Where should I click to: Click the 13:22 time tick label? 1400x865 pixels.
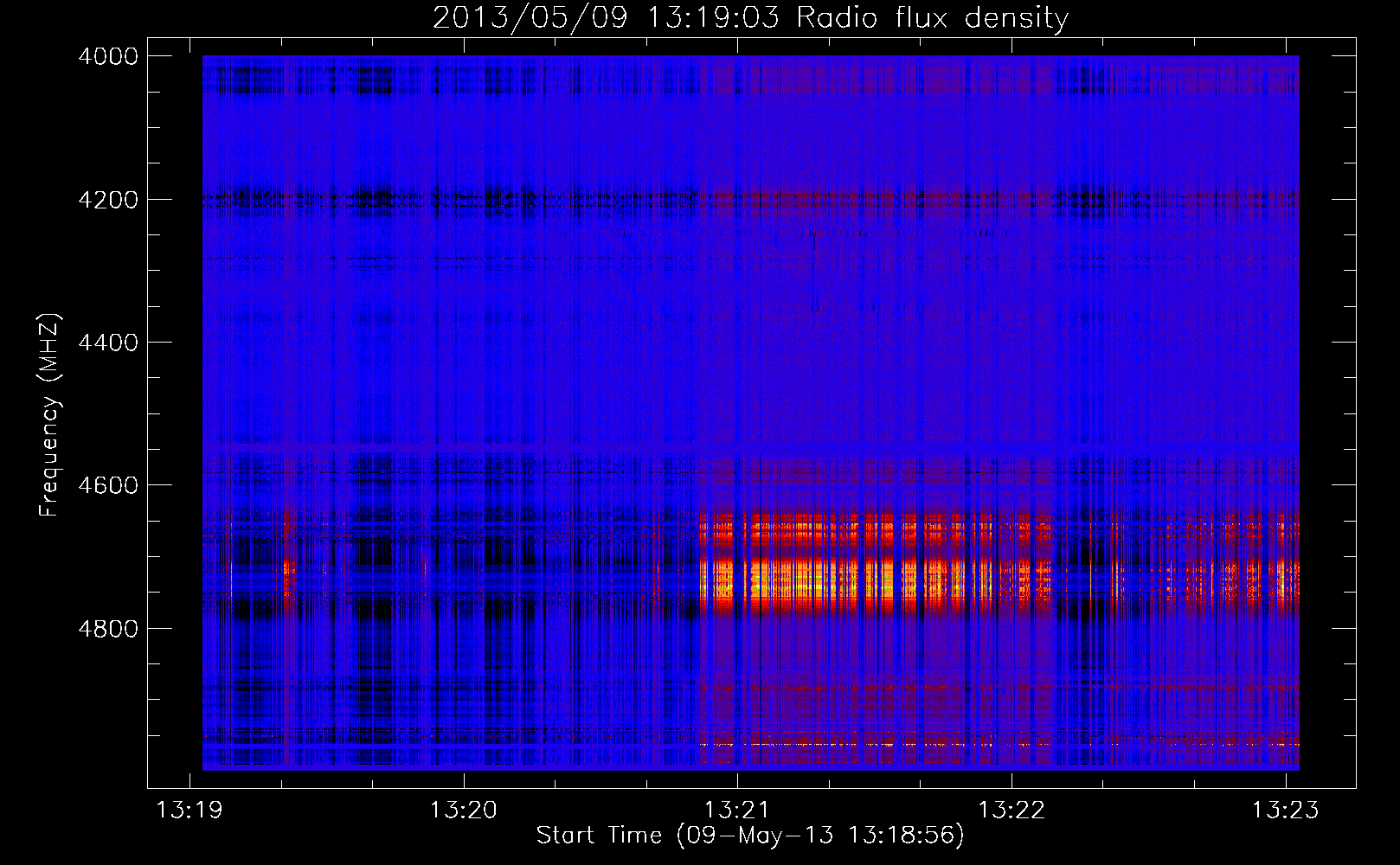coord(1011,810)
